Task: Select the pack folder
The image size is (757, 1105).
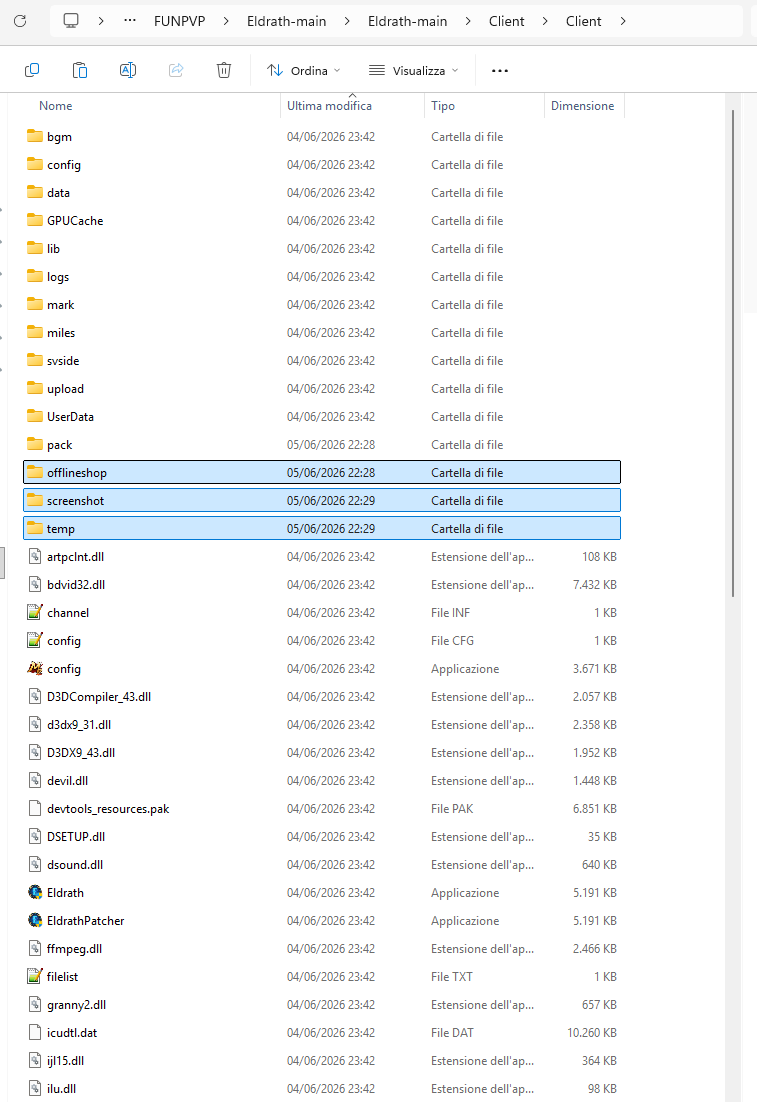Action: (322, 445)
